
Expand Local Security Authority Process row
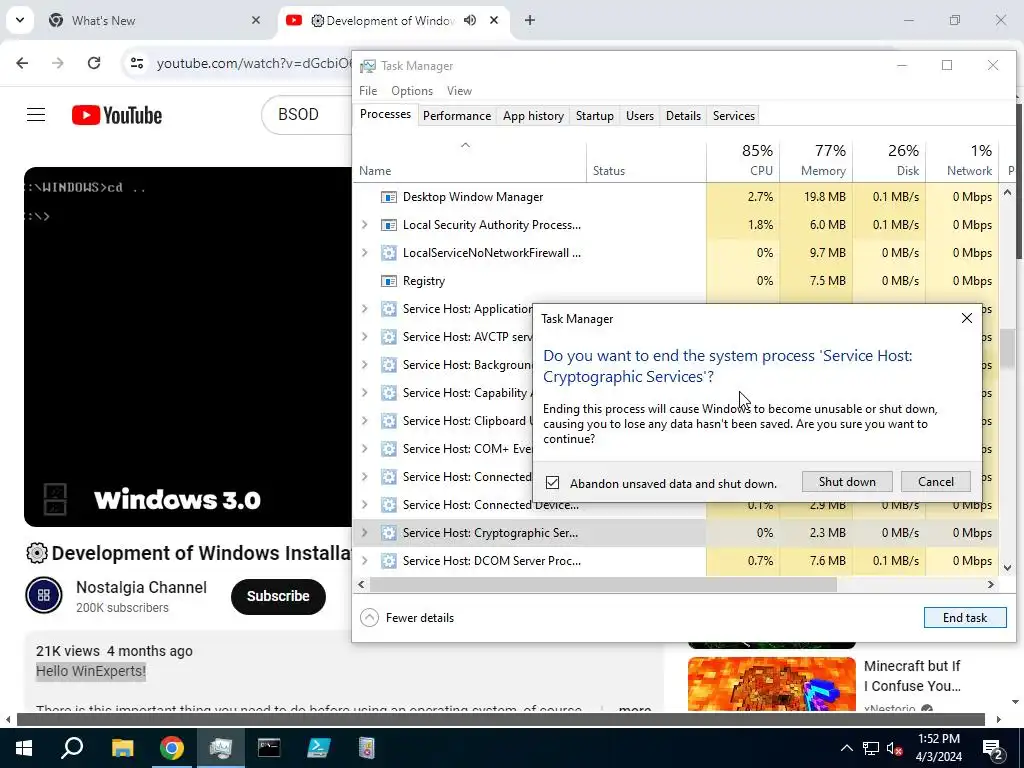tap(364, 225)
